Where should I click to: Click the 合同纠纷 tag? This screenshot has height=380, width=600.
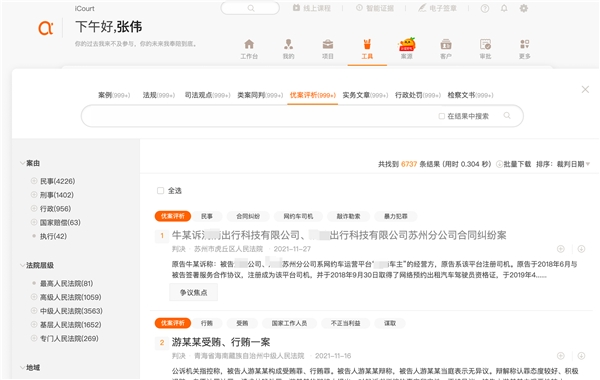coord(248,216)
